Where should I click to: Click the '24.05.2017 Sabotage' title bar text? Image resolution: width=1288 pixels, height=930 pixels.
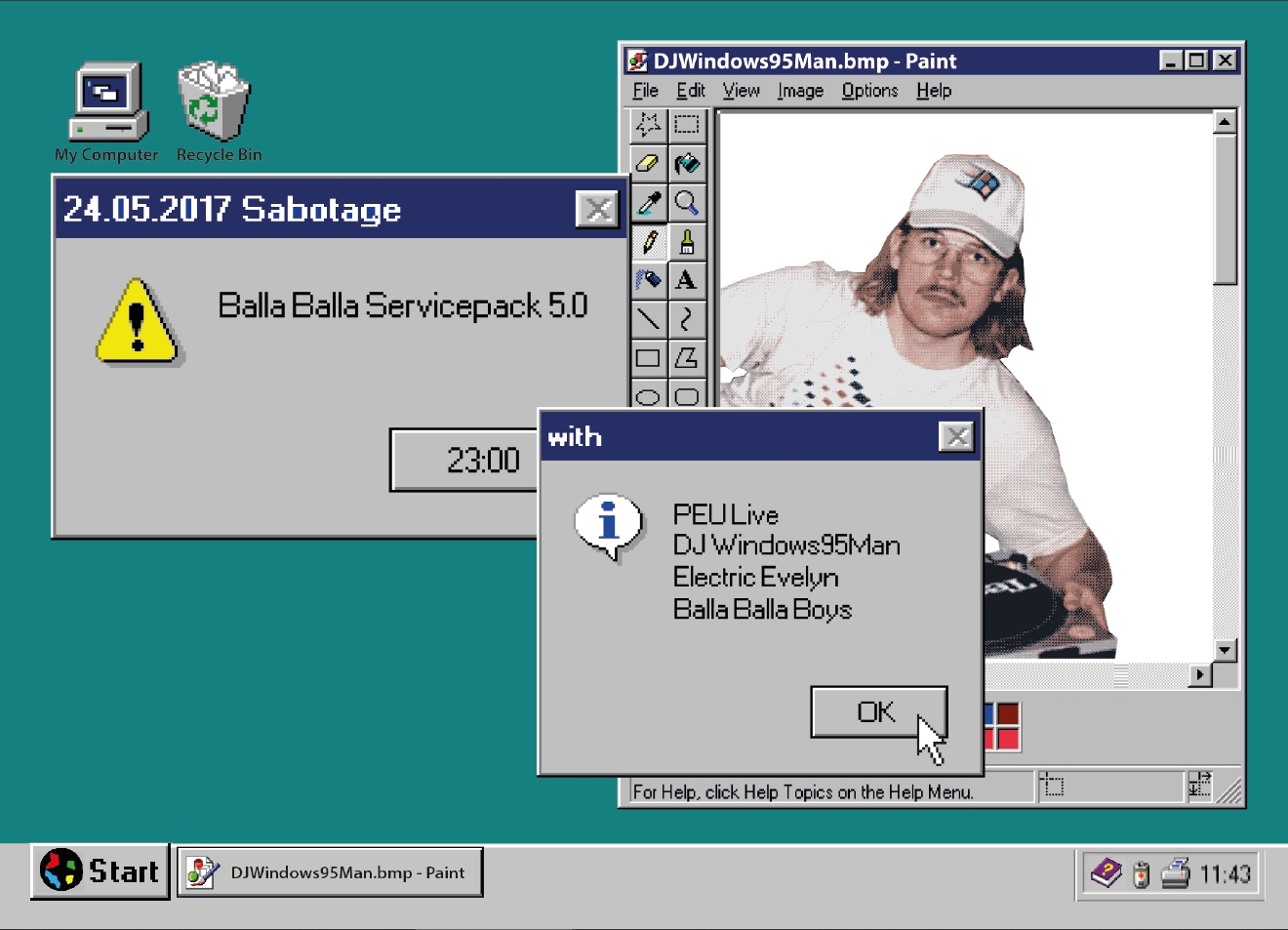(x=232, y=209)
